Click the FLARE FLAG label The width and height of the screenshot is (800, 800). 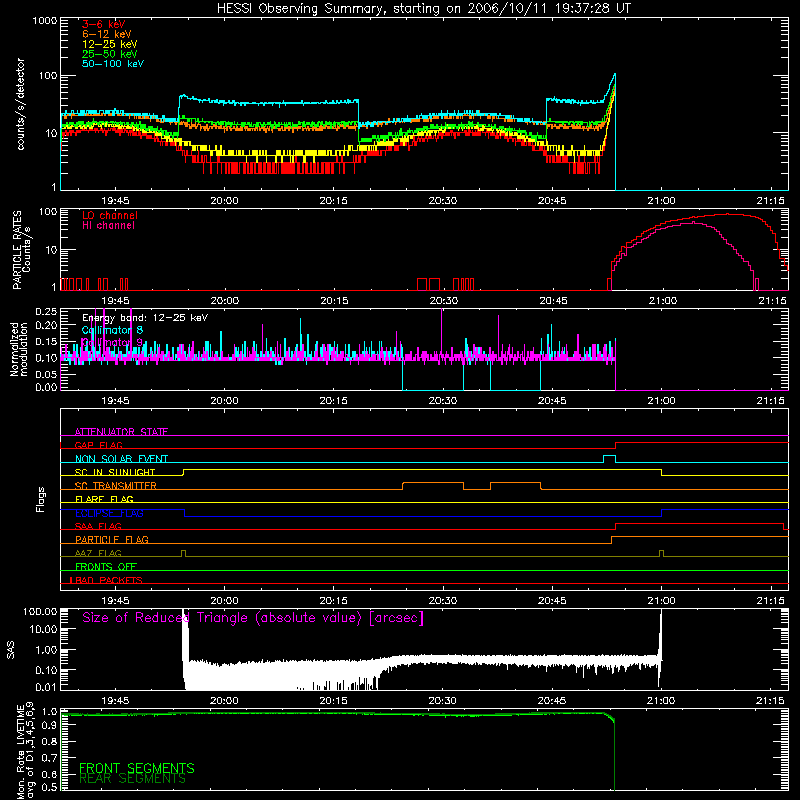(x=104, y=499)
